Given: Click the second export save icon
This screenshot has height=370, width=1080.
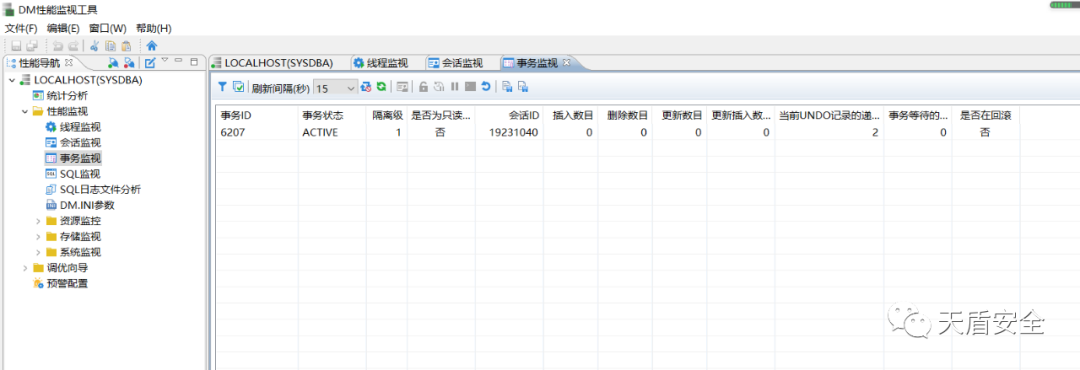Looking at the screenshot, I should (x=523, y=87).
